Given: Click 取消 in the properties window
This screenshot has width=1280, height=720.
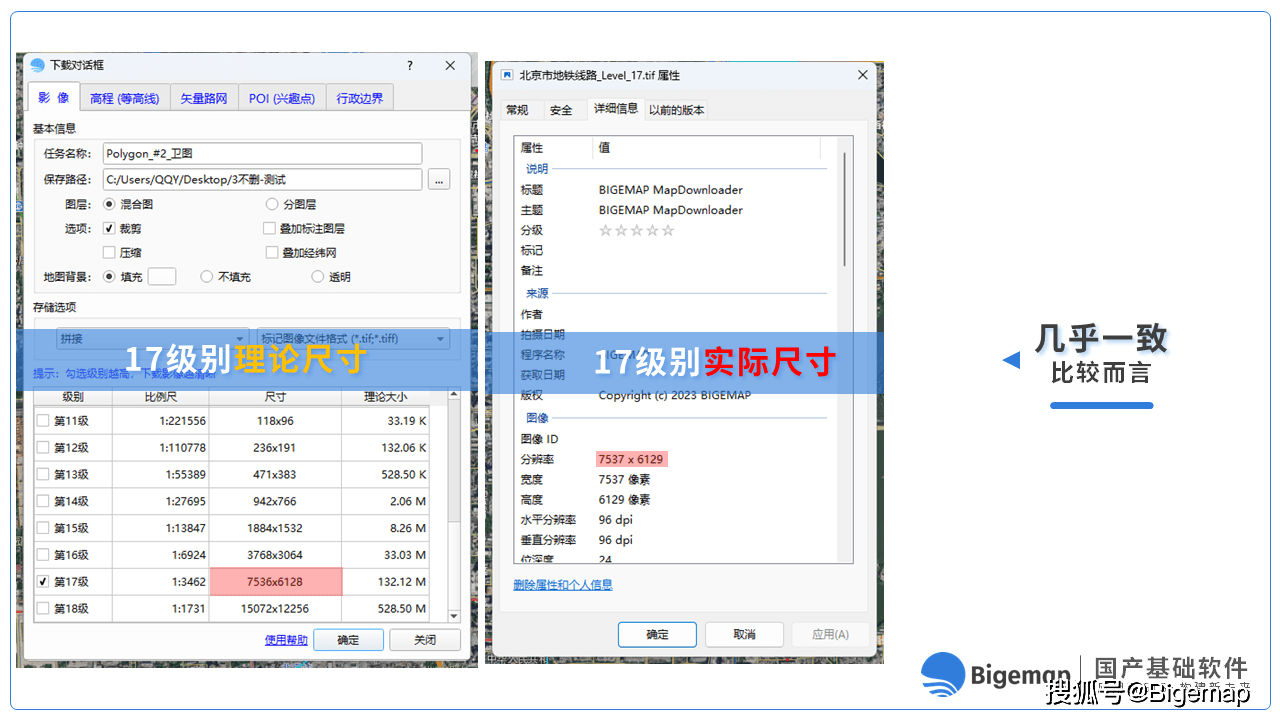Looking at the screenshot, I should (744, 634).
